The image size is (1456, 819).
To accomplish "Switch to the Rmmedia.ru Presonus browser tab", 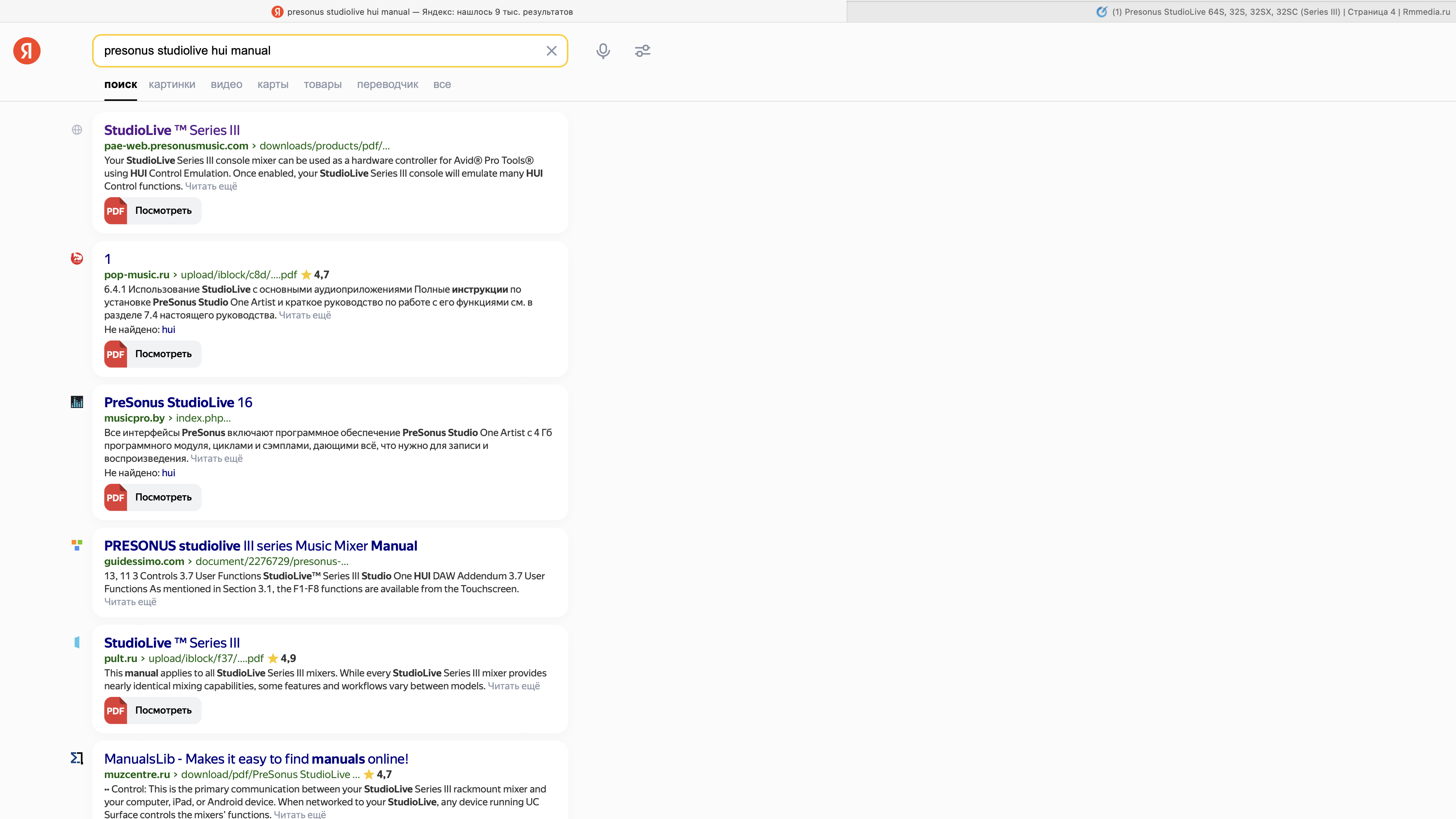I will [1152, 11].
